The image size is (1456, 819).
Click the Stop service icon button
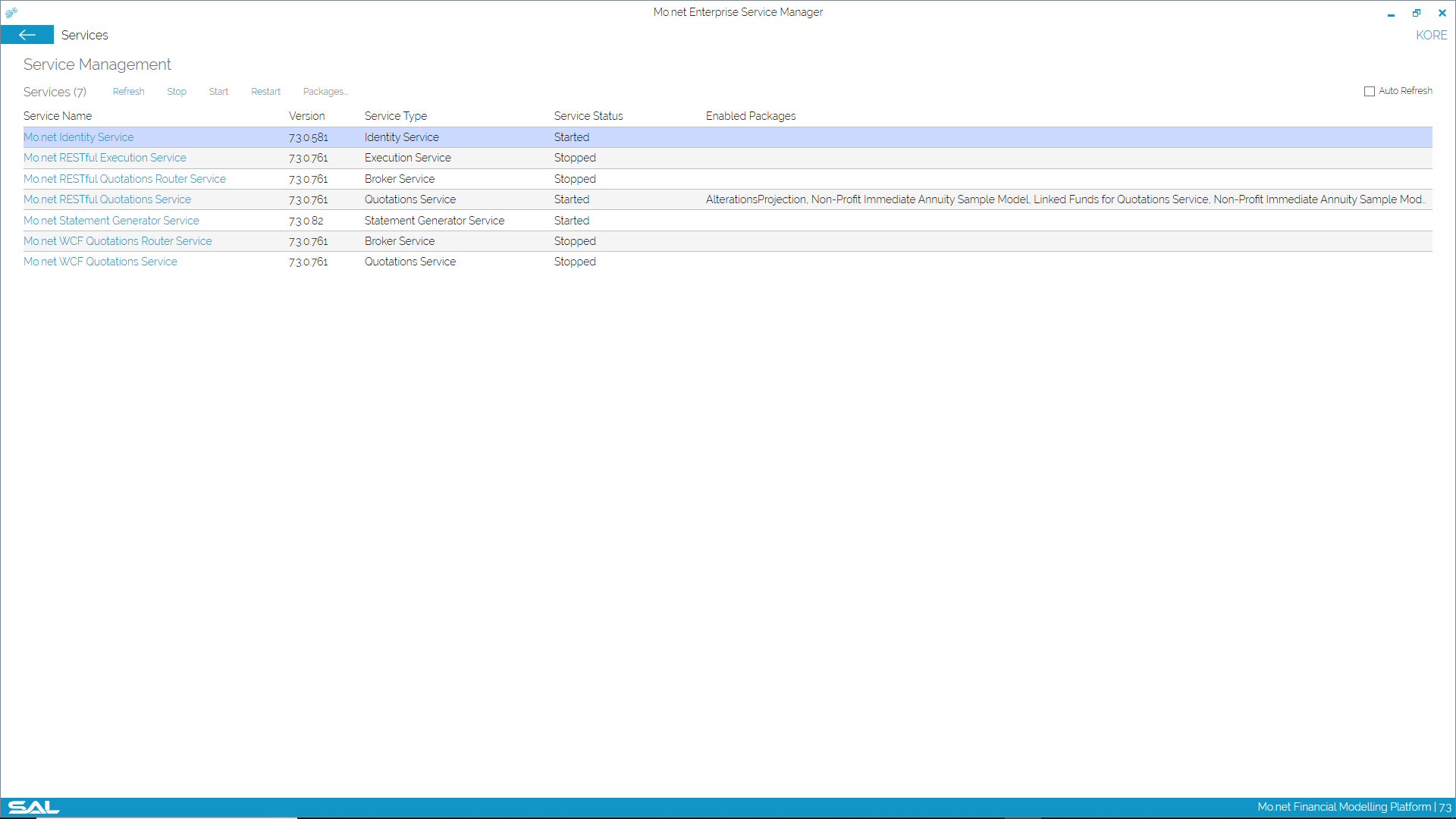point(177,91)
